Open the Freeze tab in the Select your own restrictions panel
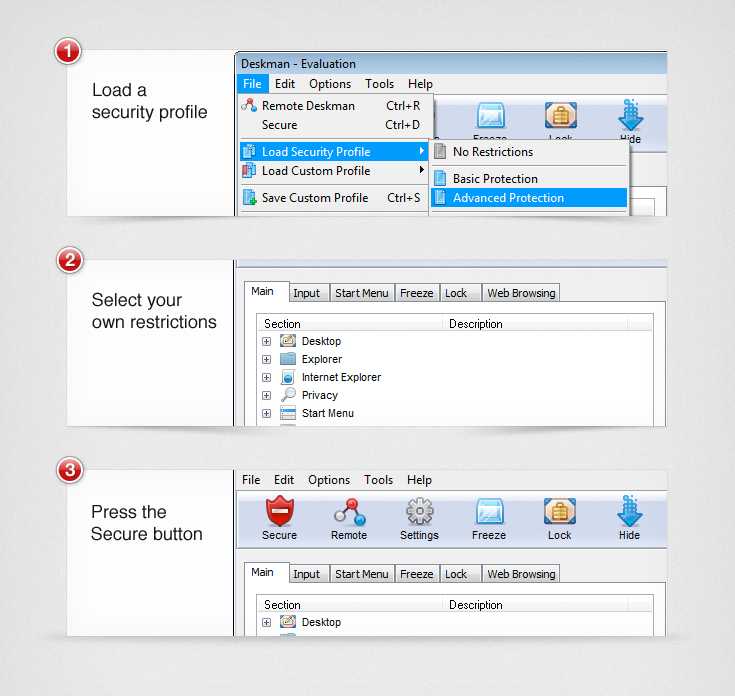 (416, 293)
